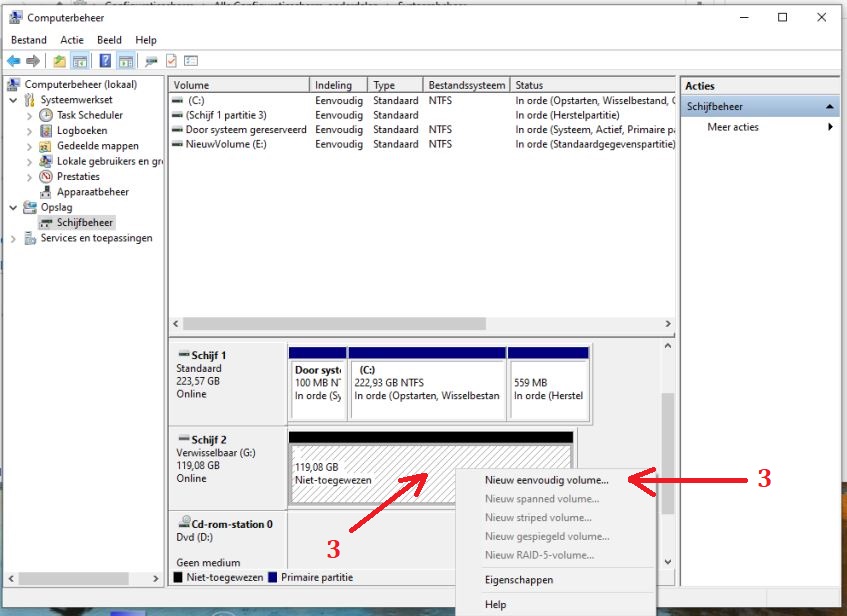Open the Task Scheduler clock icon
The image size is (847, 616).
click(x=47, y=115)
